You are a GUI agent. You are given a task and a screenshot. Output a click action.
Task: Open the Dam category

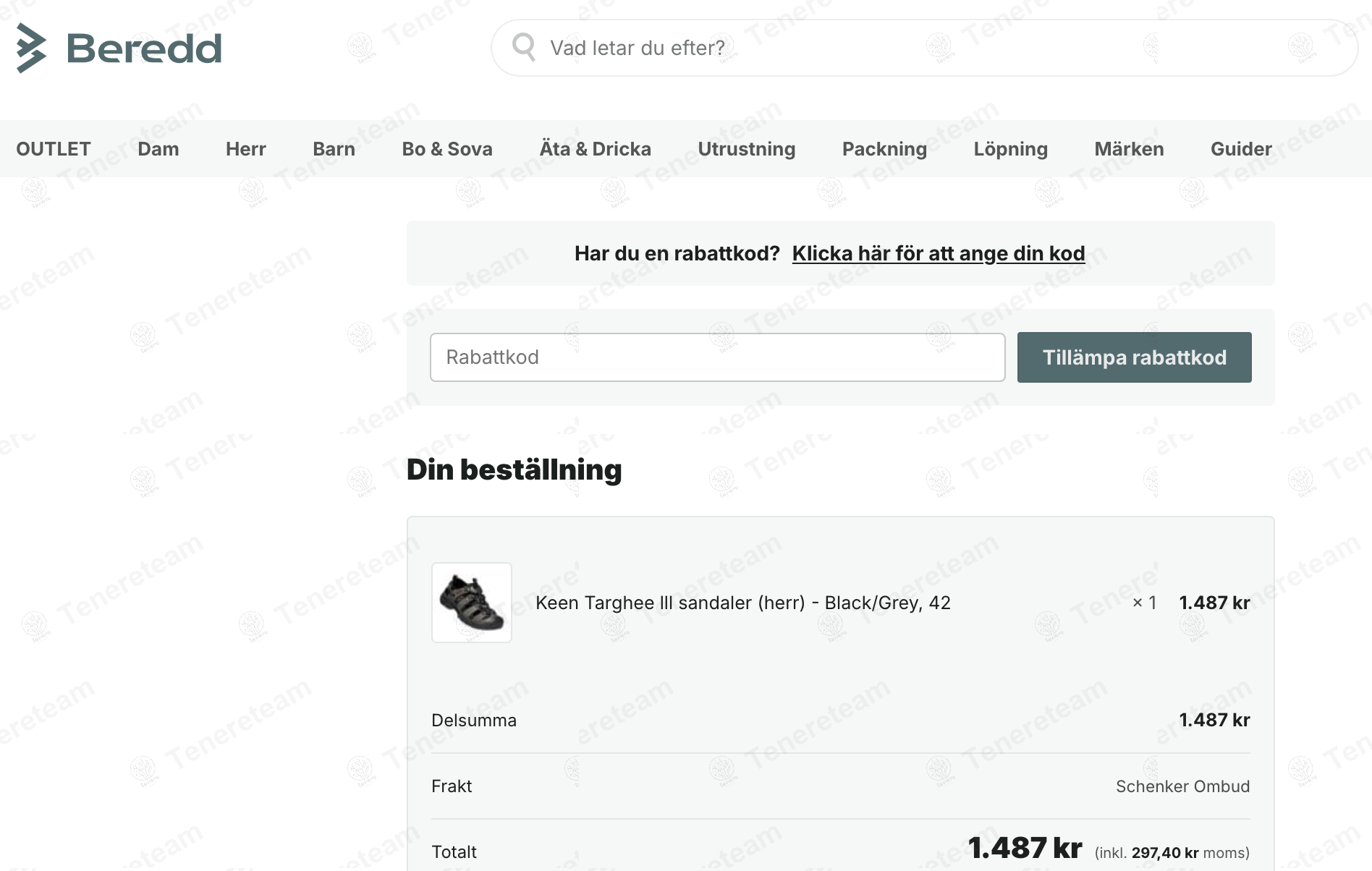point(158,149)
